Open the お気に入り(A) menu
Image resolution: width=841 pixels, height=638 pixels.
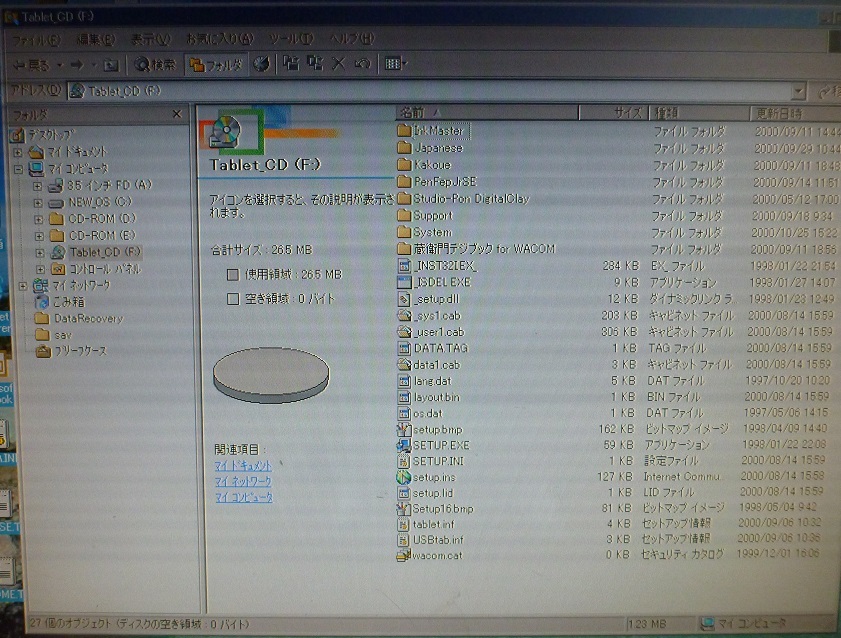click(x=219, y=39)
